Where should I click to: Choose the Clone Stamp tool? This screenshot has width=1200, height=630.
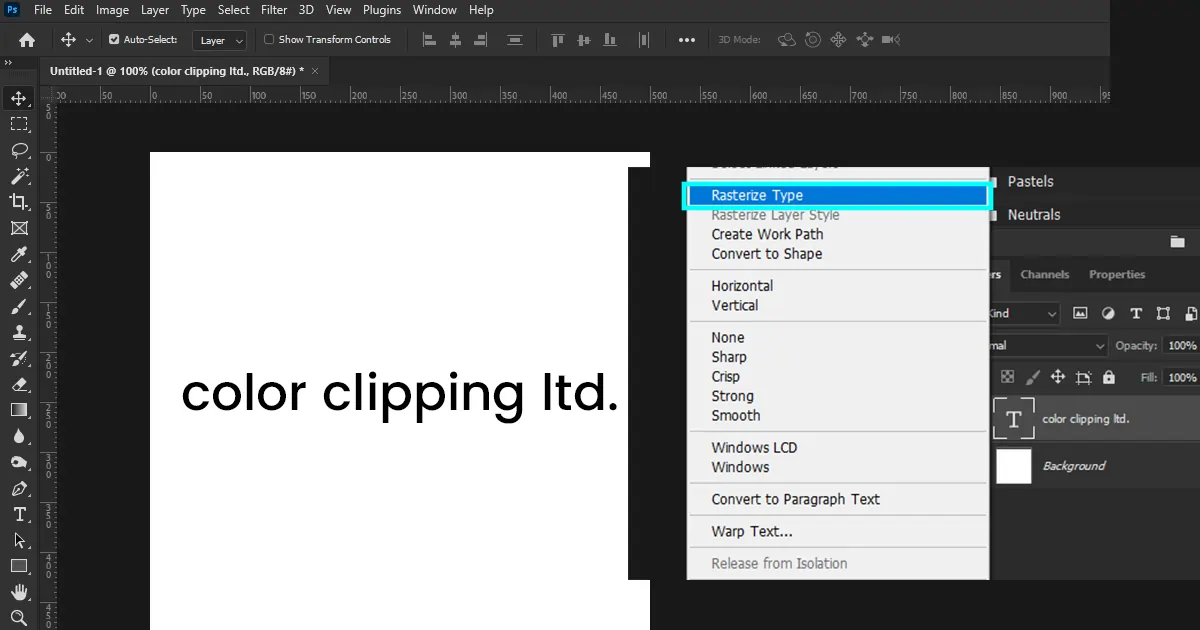[x=21, y=332]
